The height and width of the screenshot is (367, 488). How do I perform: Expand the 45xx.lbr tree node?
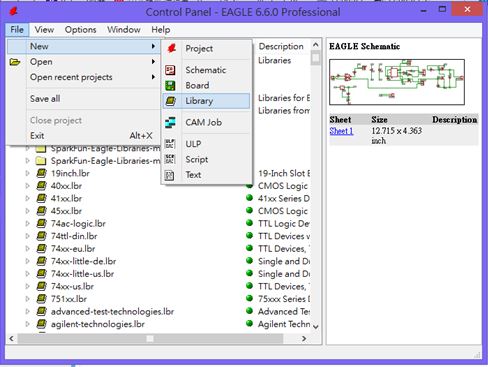[x=27, y=211]
